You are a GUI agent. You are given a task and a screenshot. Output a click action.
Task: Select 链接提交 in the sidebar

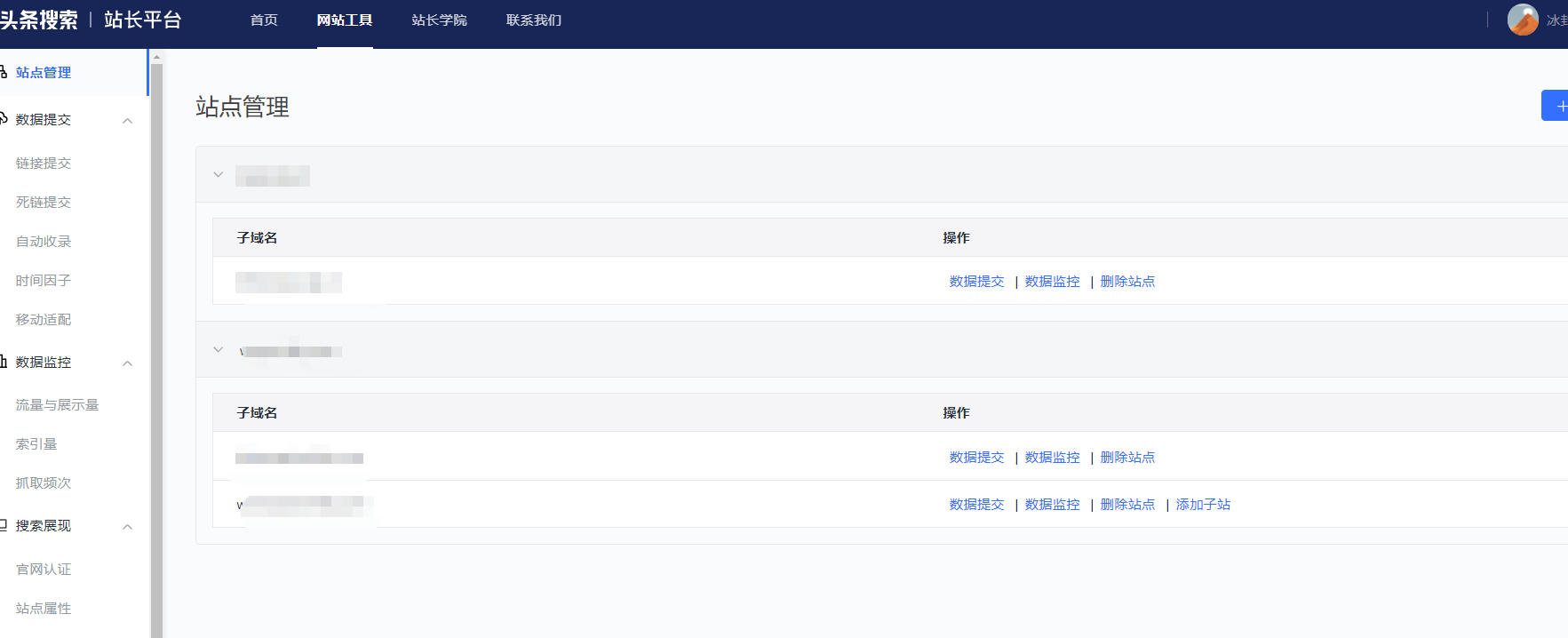[x=44, y=163]
